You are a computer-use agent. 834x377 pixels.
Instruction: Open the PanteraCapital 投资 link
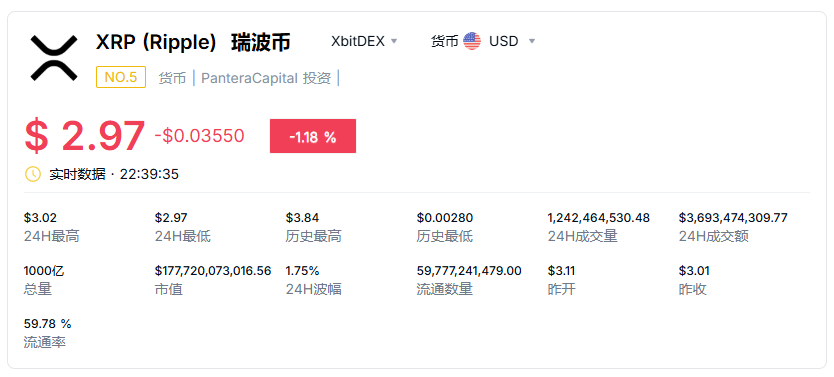(266, 78)
